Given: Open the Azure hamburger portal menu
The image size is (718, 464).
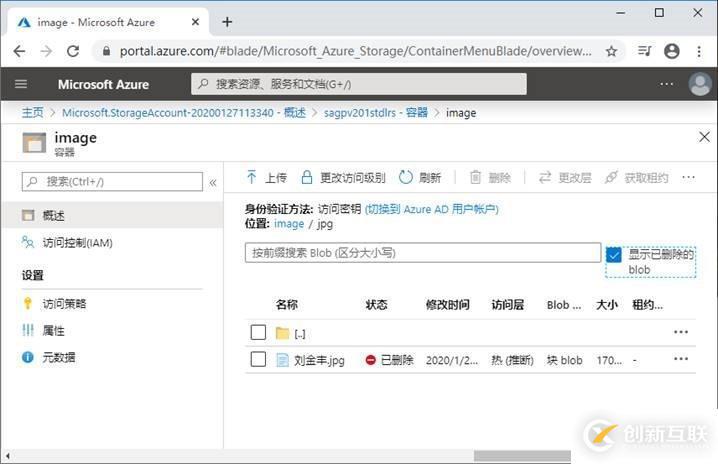Looking at the screenshot, I should click(21, 84).
